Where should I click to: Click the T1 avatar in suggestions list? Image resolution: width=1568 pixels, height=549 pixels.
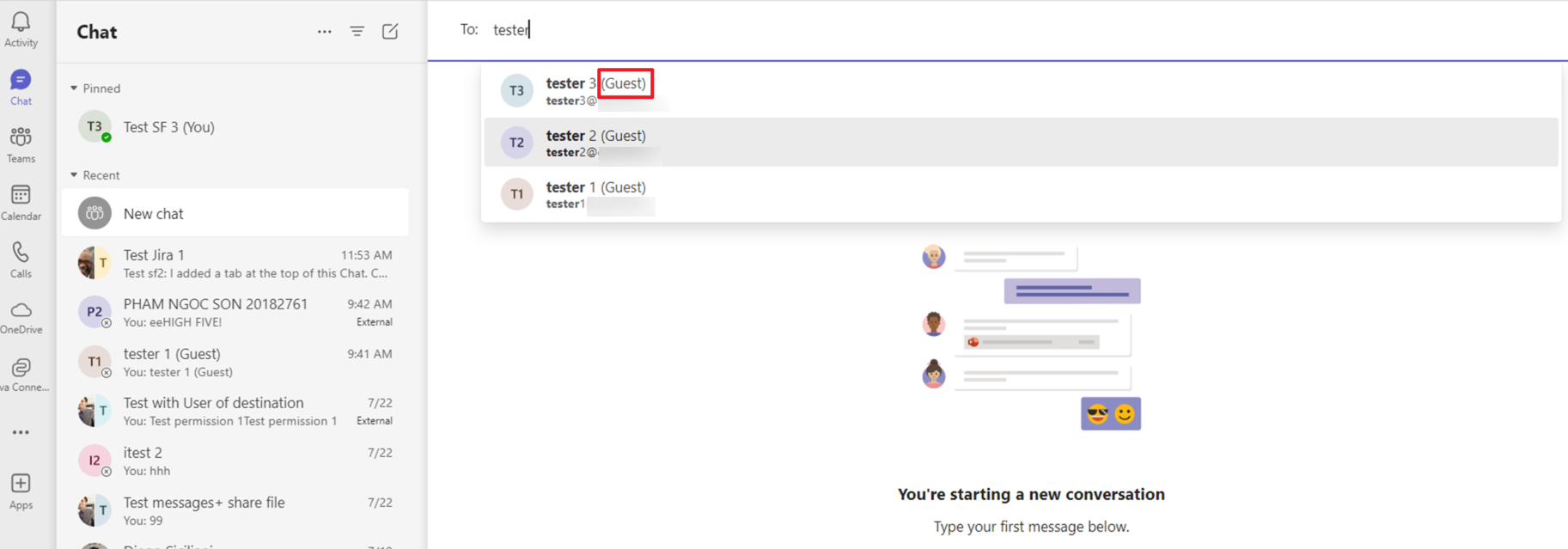tap(517, 194)
